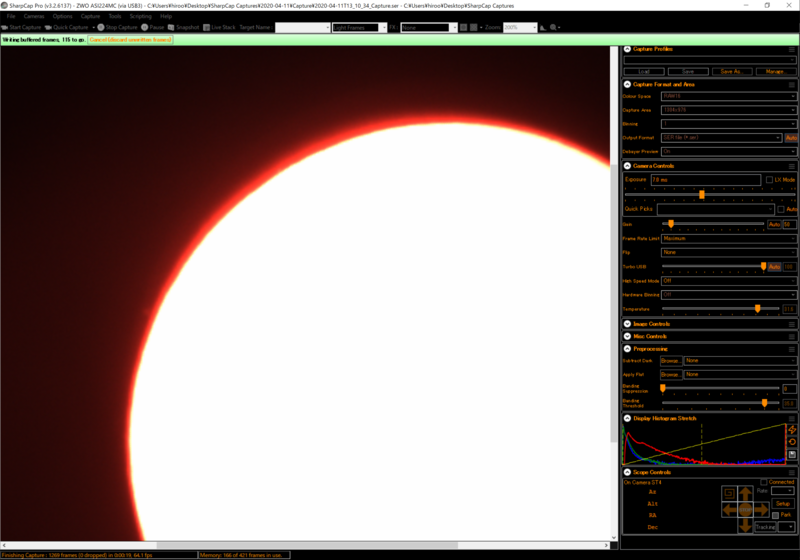The width and height of the screenshot is (800, 560).
Task: Click the histogram icon beside Zoom dropdown
Action: point(543,28)
